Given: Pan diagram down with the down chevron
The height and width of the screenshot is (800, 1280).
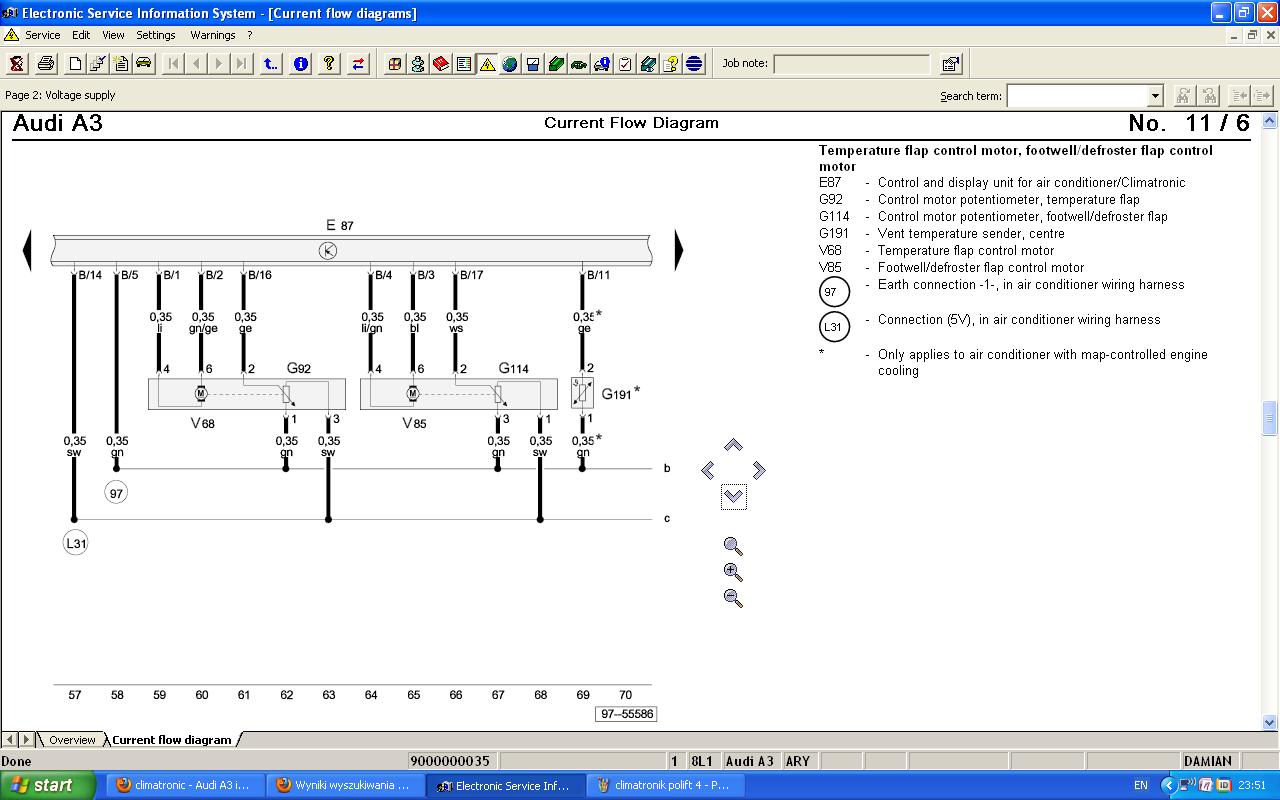Looking at the screenshot, I should pos(733,496).
